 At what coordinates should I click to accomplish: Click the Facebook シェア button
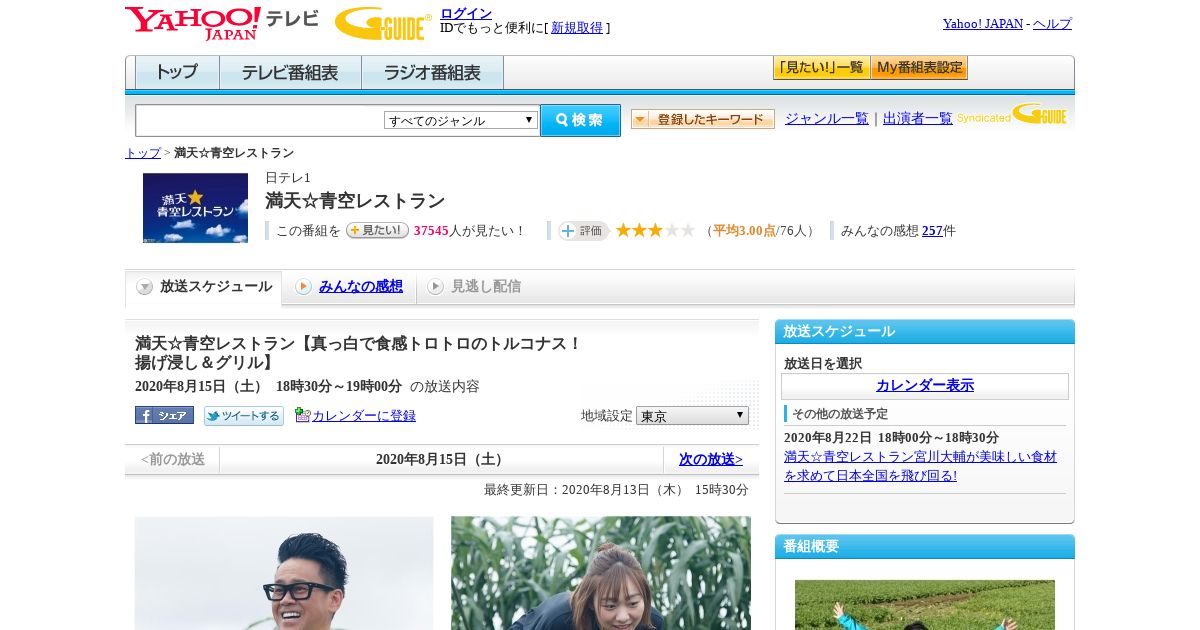point(164,415)
